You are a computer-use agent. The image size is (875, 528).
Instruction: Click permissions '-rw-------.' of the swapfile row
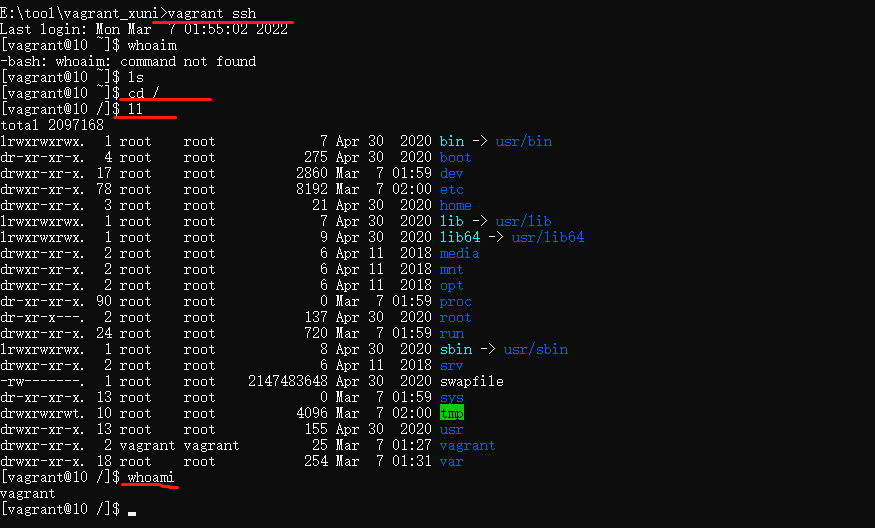pos(42,381)
